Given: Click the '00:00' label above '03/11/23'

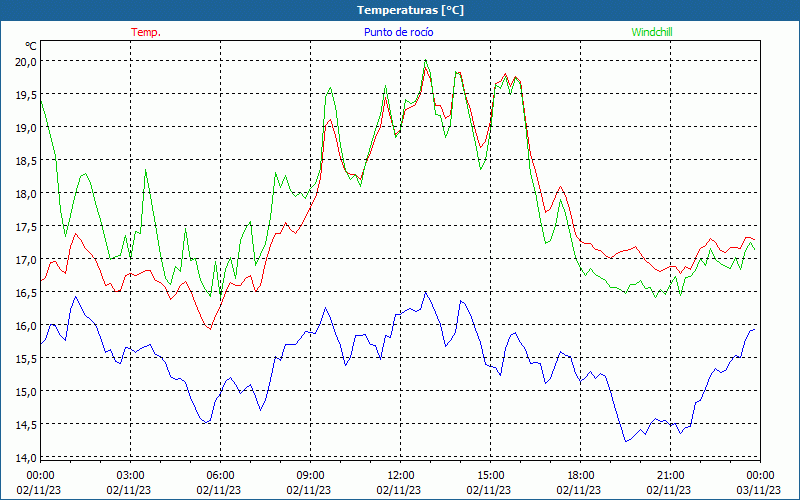Looking at the screenshot, I should click(x=761, y=475).
